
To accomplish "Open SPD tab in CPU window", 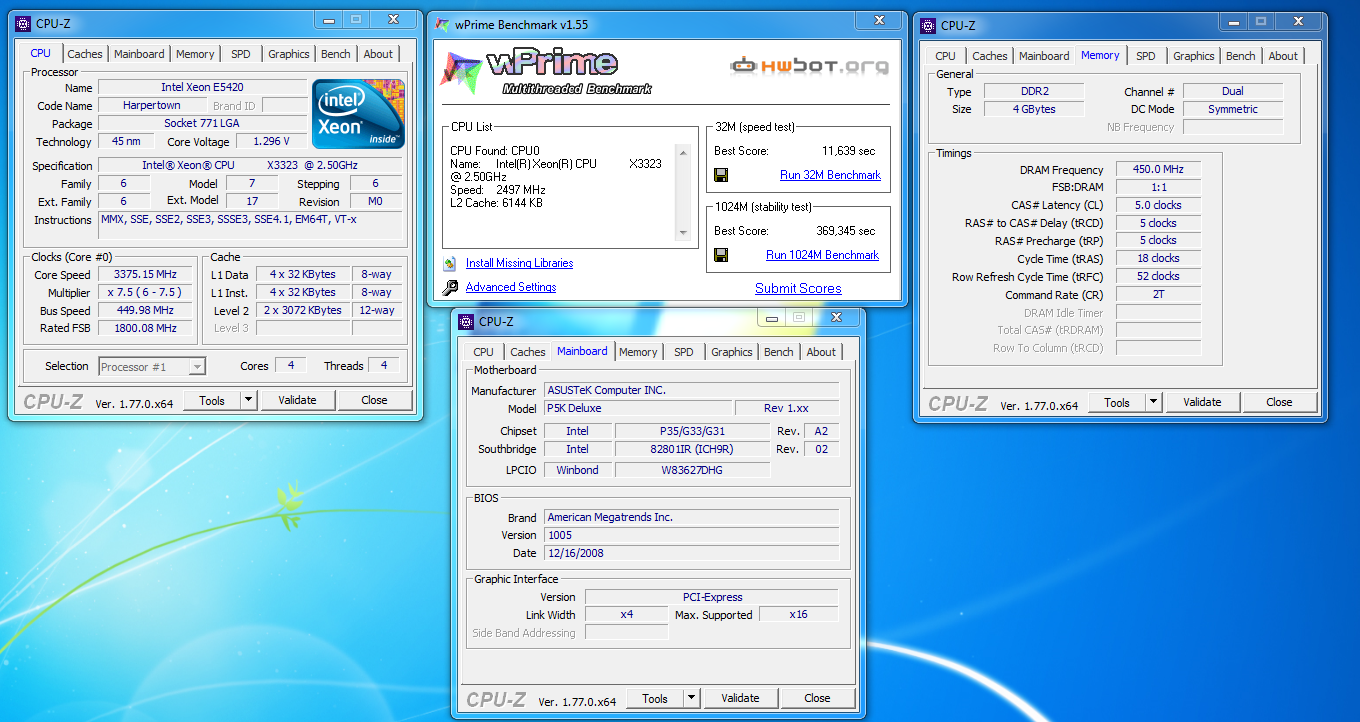I will click(241, 54).
